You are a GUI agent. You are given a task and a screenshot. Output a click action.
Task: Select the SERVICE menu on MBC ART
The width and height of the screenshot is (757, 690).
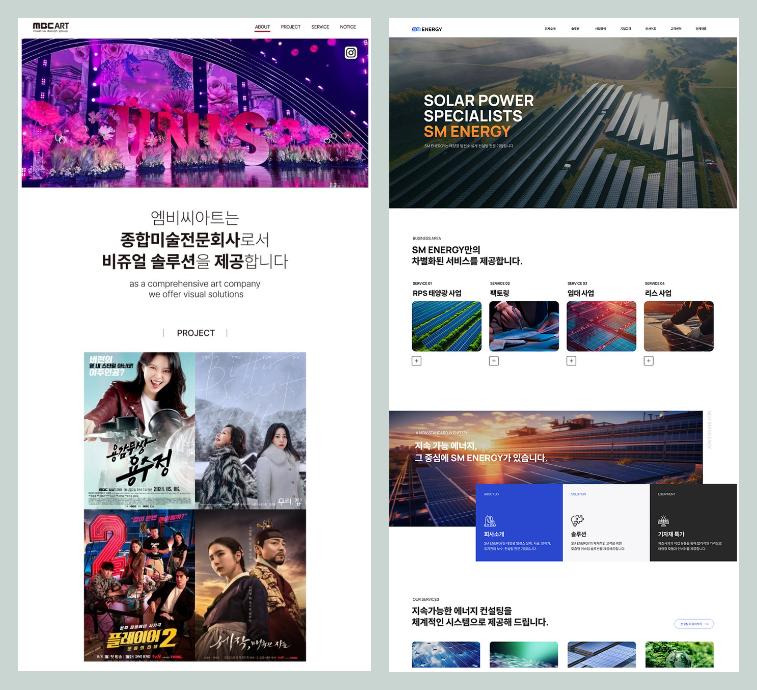tap(320, 27)
